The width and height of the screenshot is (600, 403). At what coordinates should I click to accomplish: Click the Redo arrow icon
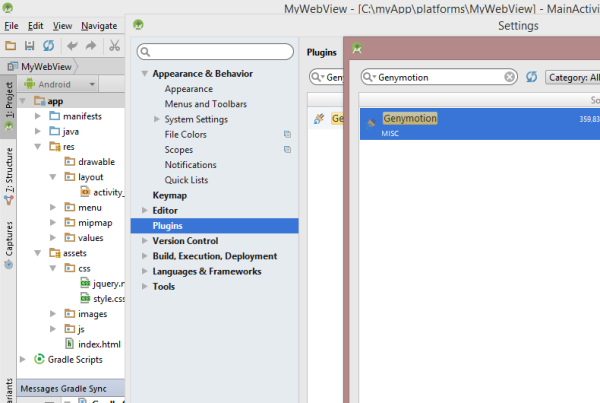pyautogui.click(x=92, y=46)
